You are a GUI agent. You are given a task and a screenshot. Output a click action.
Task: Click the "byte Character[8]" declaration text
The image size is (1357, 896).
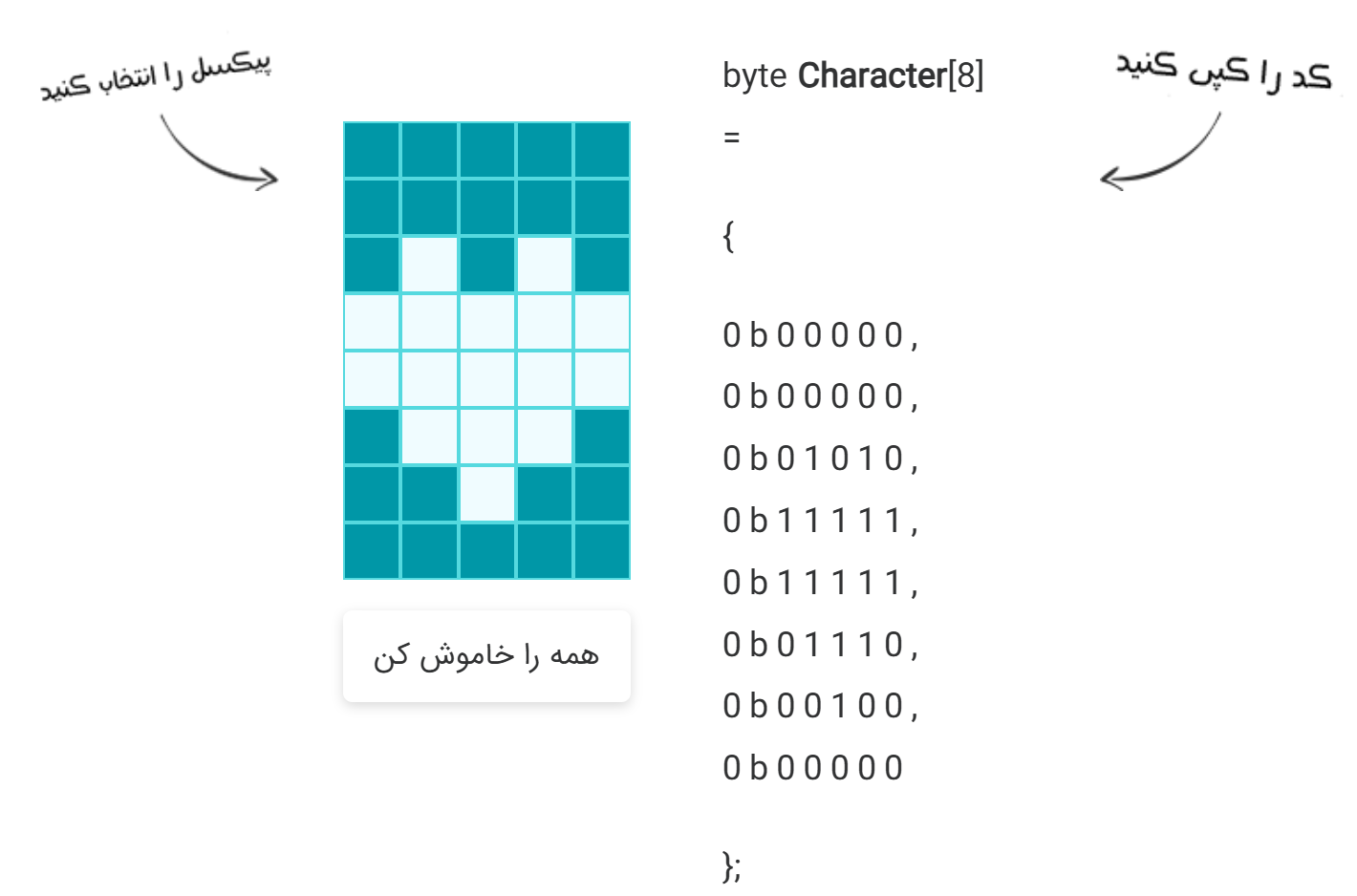[852, 75]
